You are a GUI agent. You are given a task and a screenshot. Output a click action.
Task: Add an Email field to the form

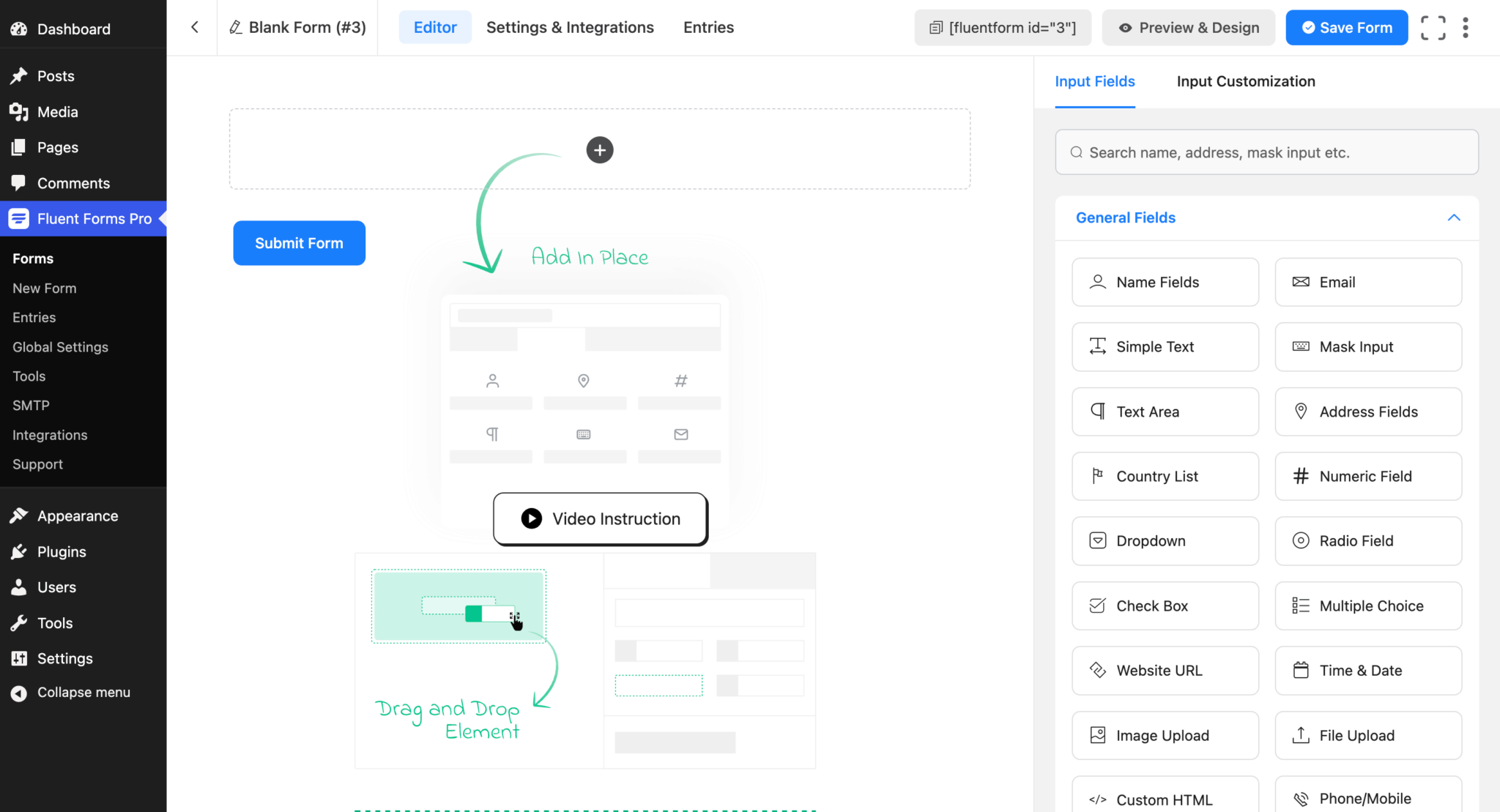tap(1367, 282)
